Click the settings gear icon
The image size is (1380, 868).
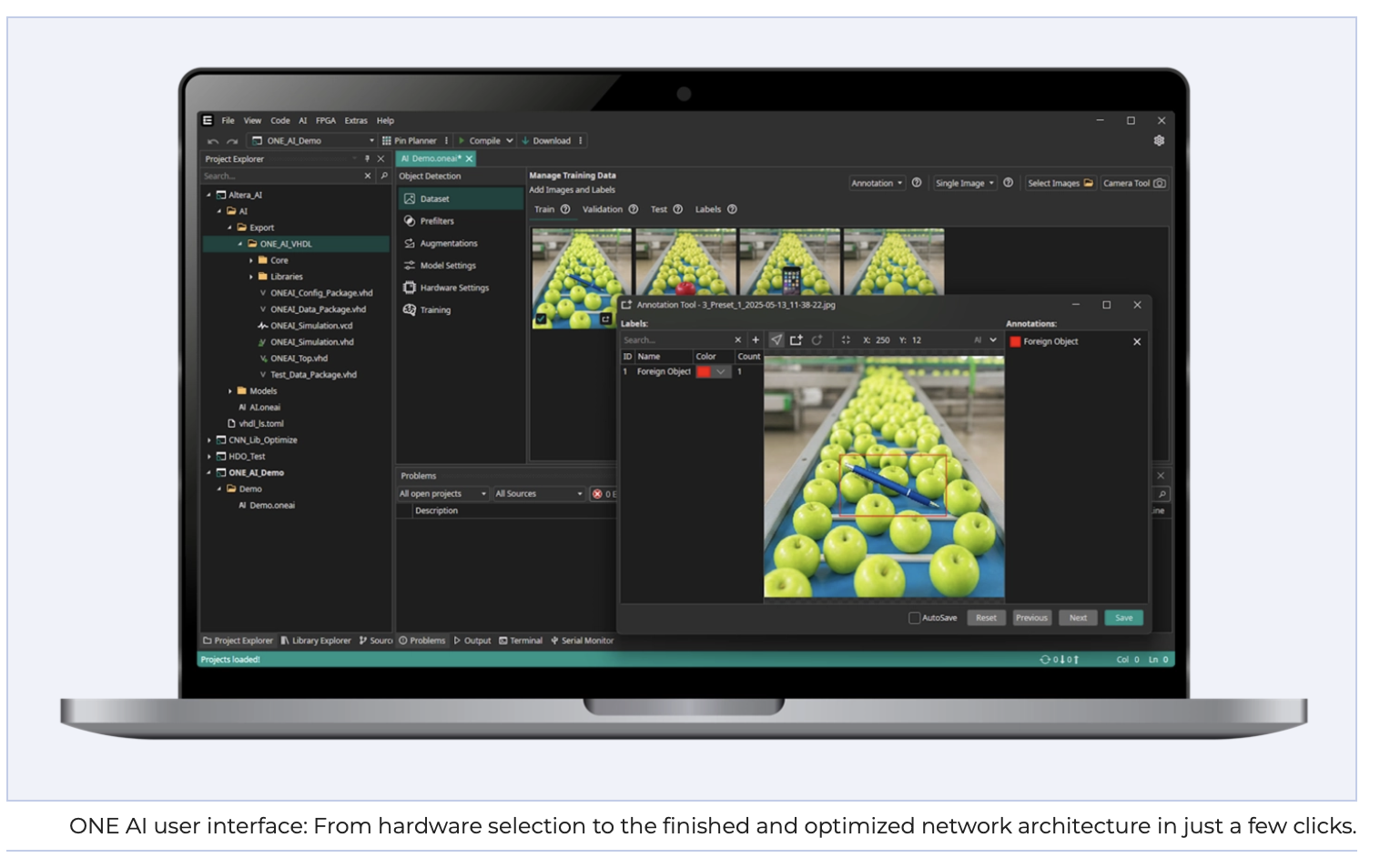1159,141
